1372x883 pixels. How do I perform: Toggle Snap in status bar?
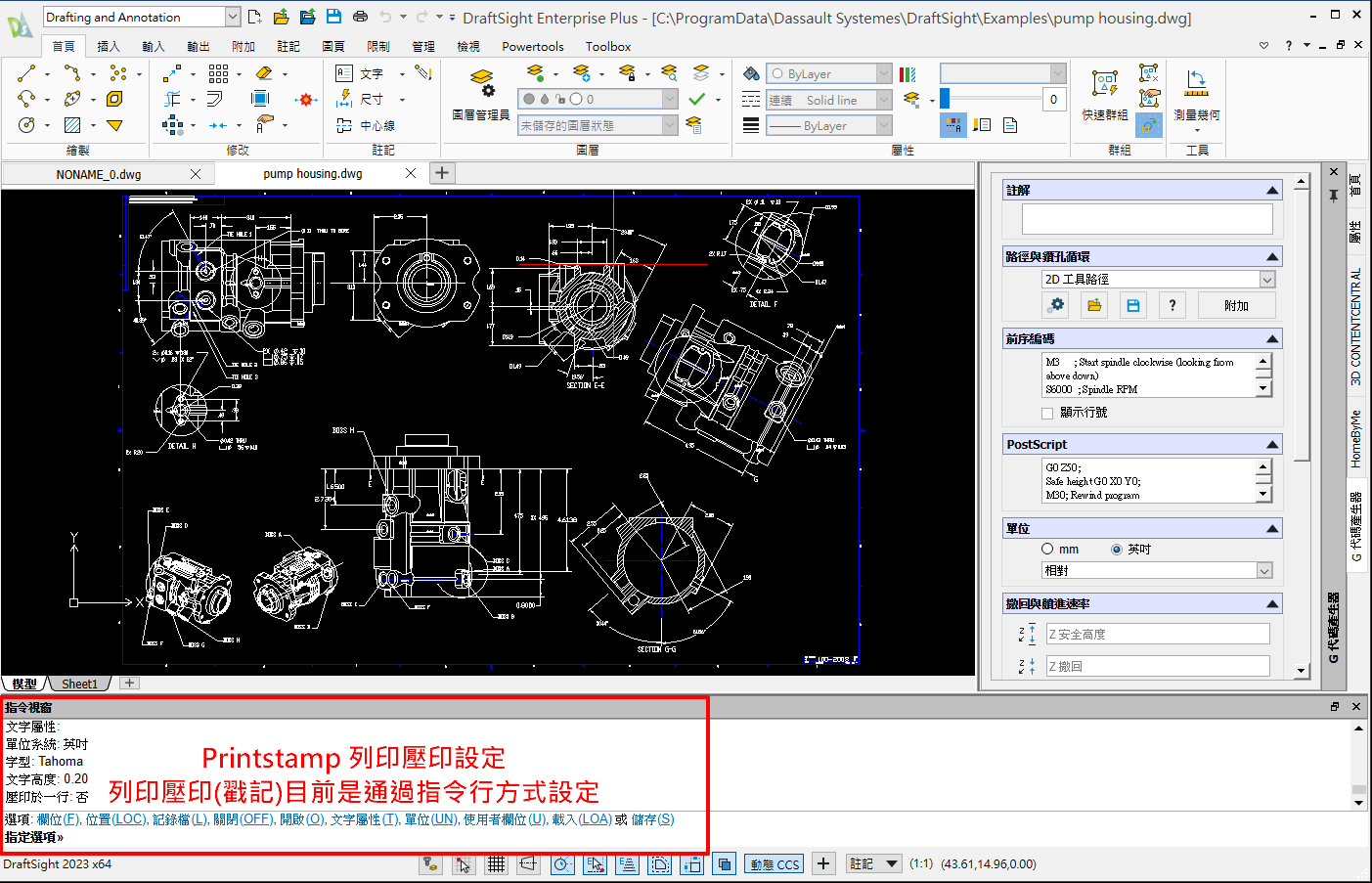(x=463, y=863)
